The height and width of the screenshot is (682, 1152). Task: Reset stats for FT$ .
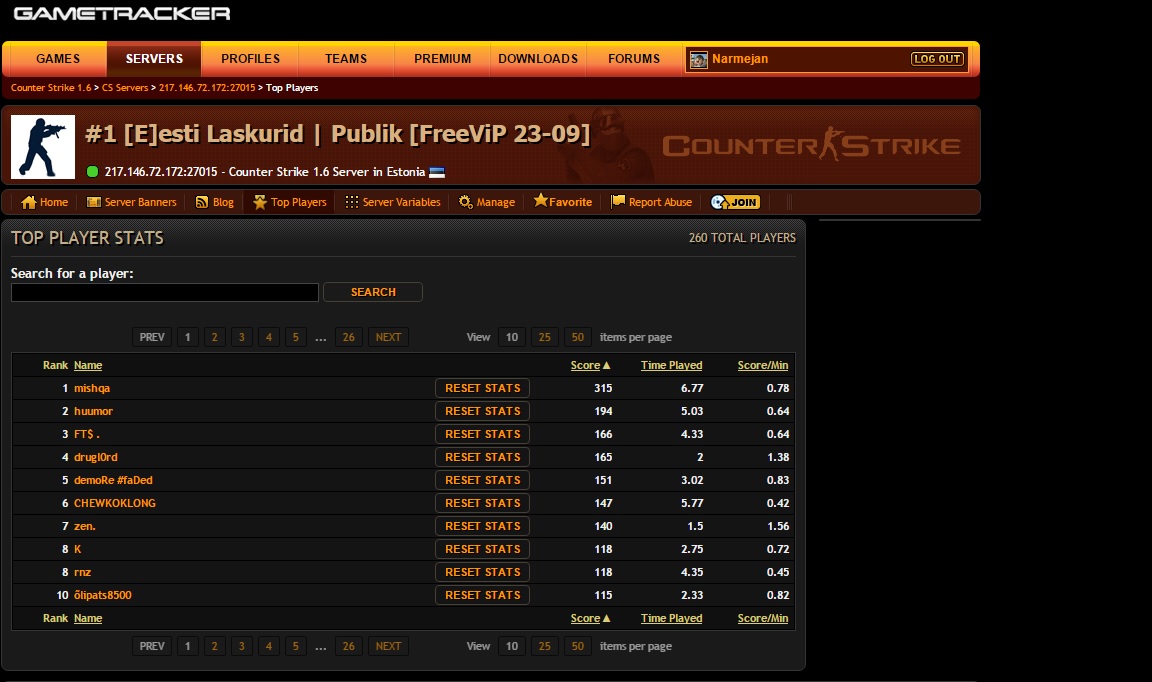[x=483, y=434]
